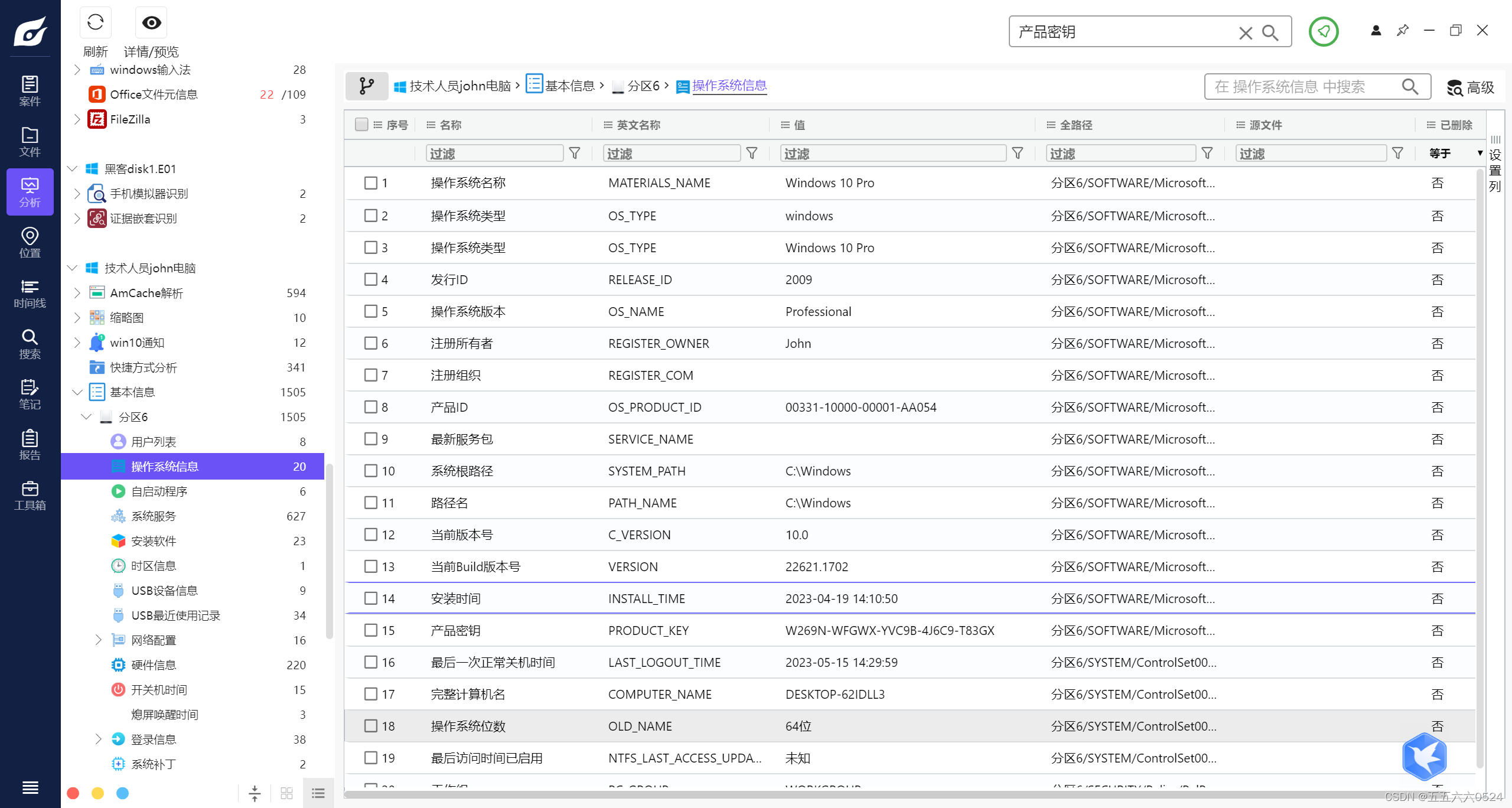Toggle the select-all checkbox in header
This screenshot has height=808, width=1512.
pos(361,125)
